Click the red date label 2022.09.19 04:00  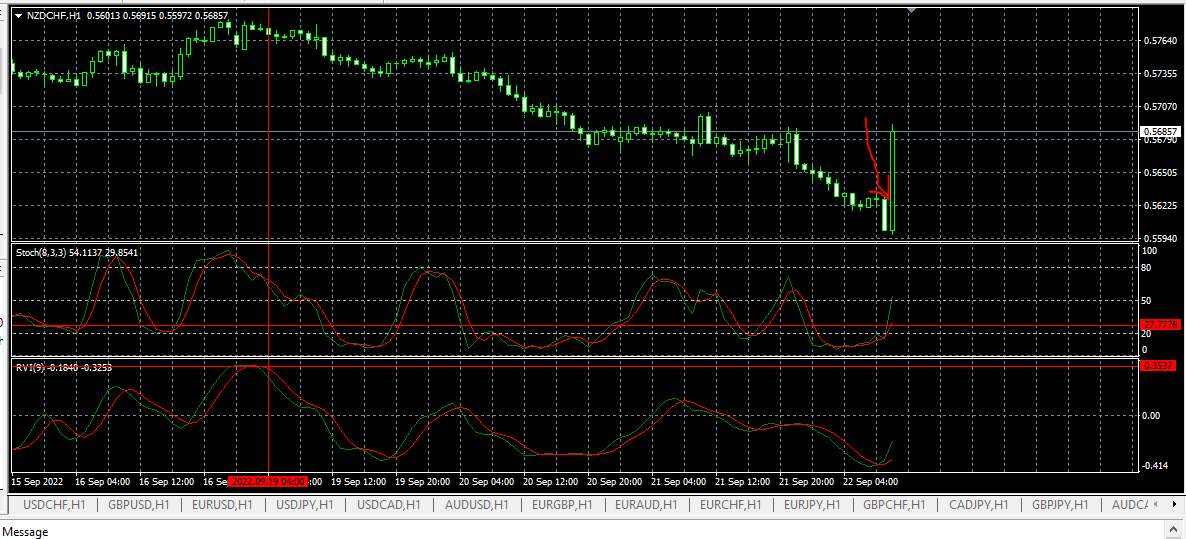click(268, 481)
